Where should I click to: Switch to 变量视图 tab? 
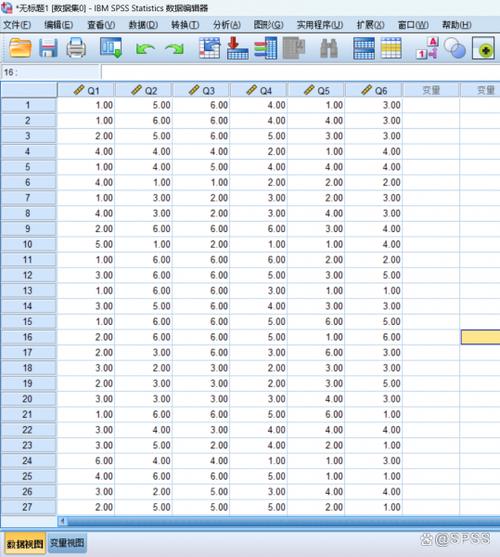pyautogui.click(x=67, y=543)
